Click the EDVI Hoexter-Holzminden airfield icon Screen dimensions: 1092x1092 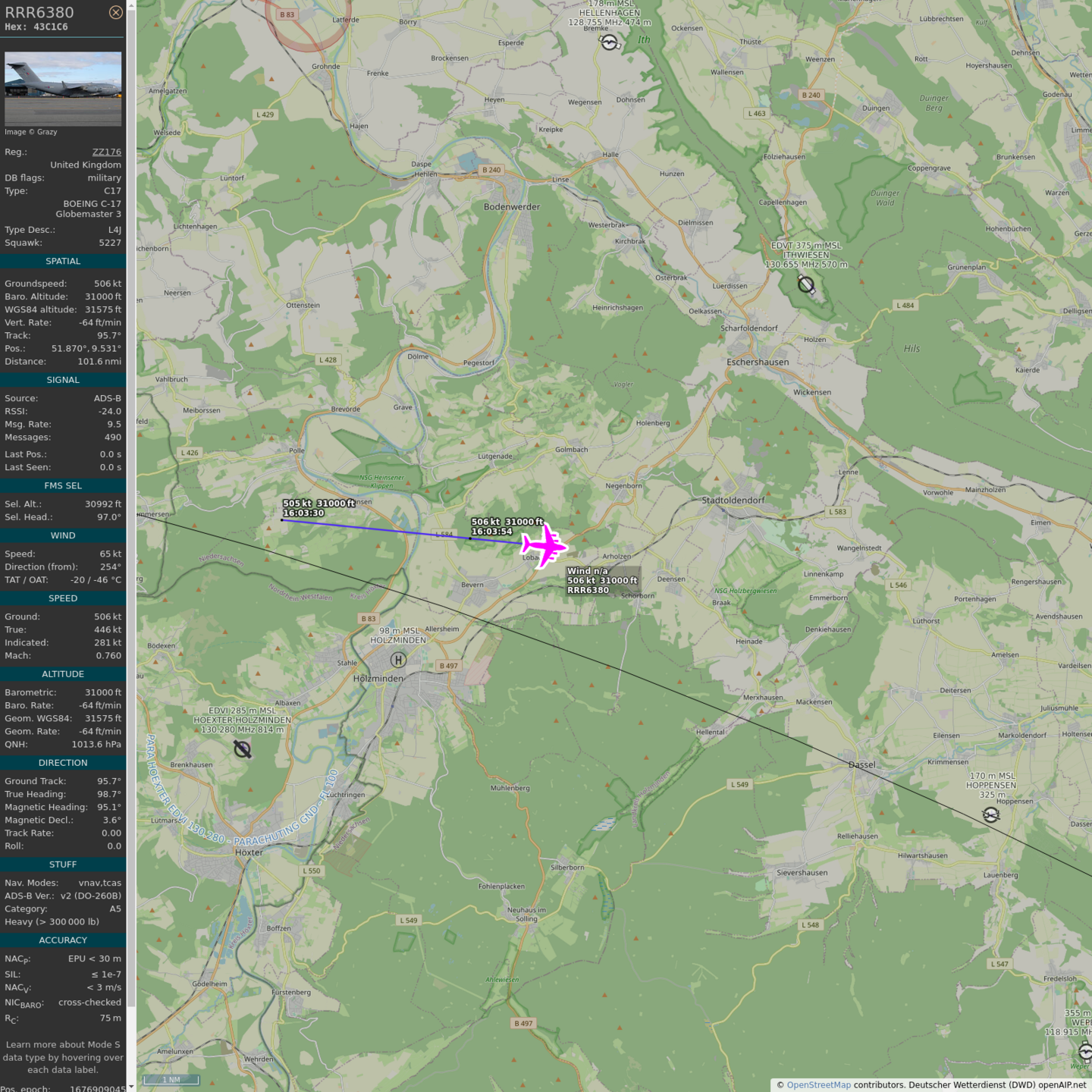243,749
